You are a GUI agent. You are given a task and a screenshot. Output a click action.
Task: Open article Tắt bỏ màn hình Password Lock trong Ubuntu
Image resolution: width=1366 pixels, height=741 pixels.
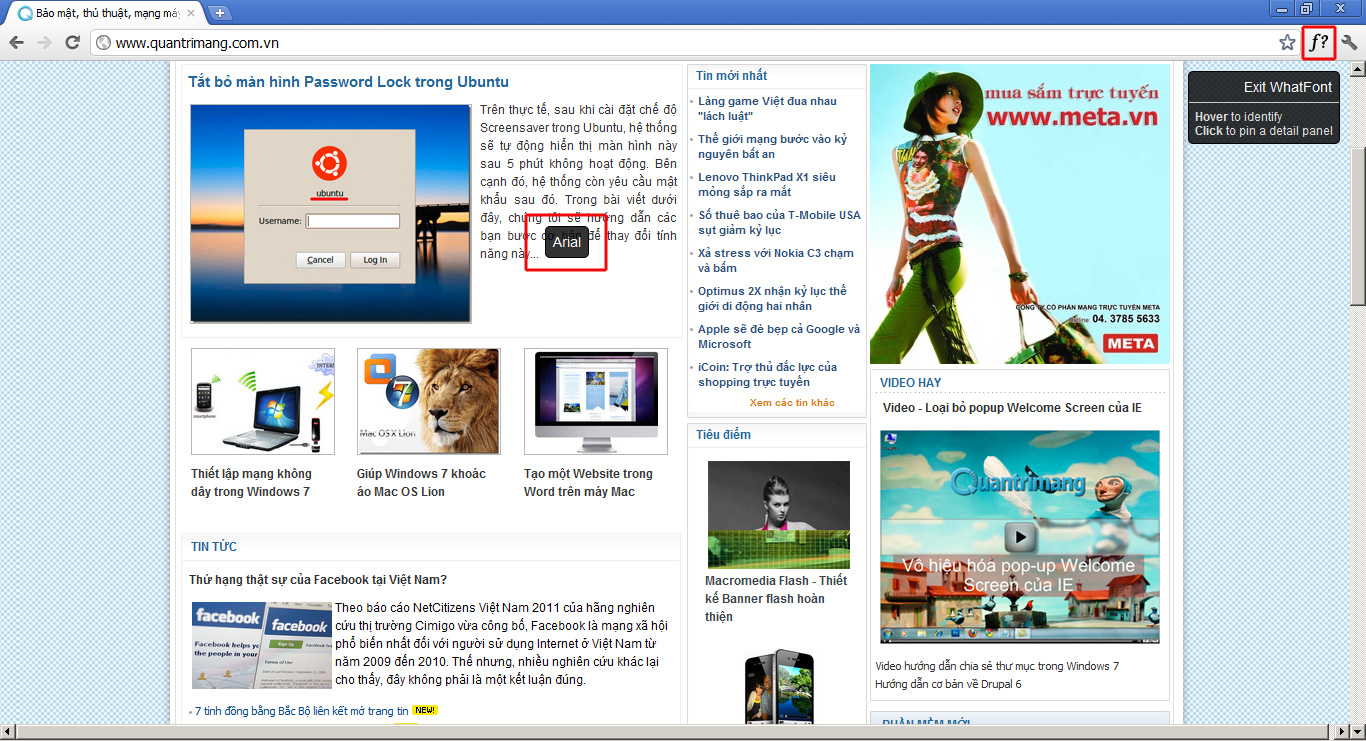pos(348,82)
